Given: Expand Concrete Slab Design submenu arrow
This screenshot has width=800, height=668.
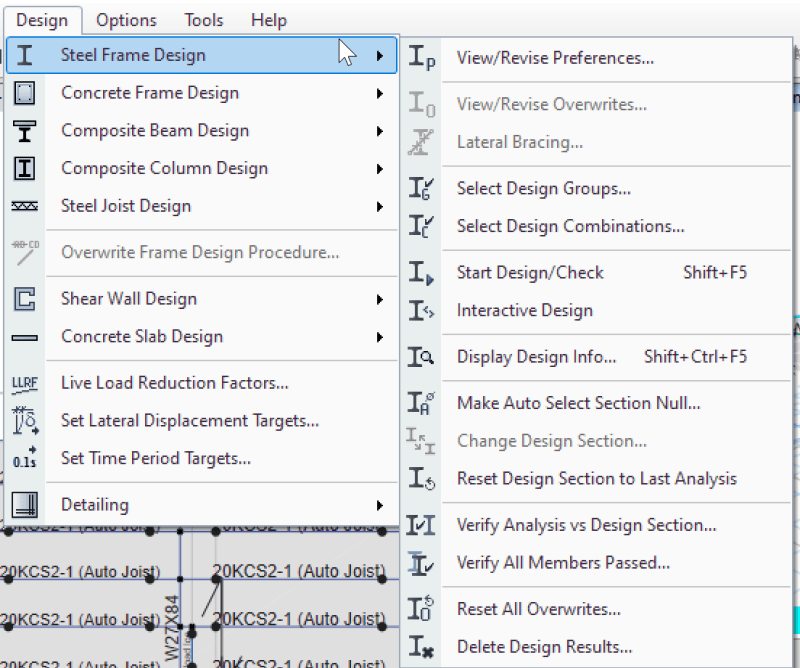Looking at the screenshot, I should click(380, 337).
